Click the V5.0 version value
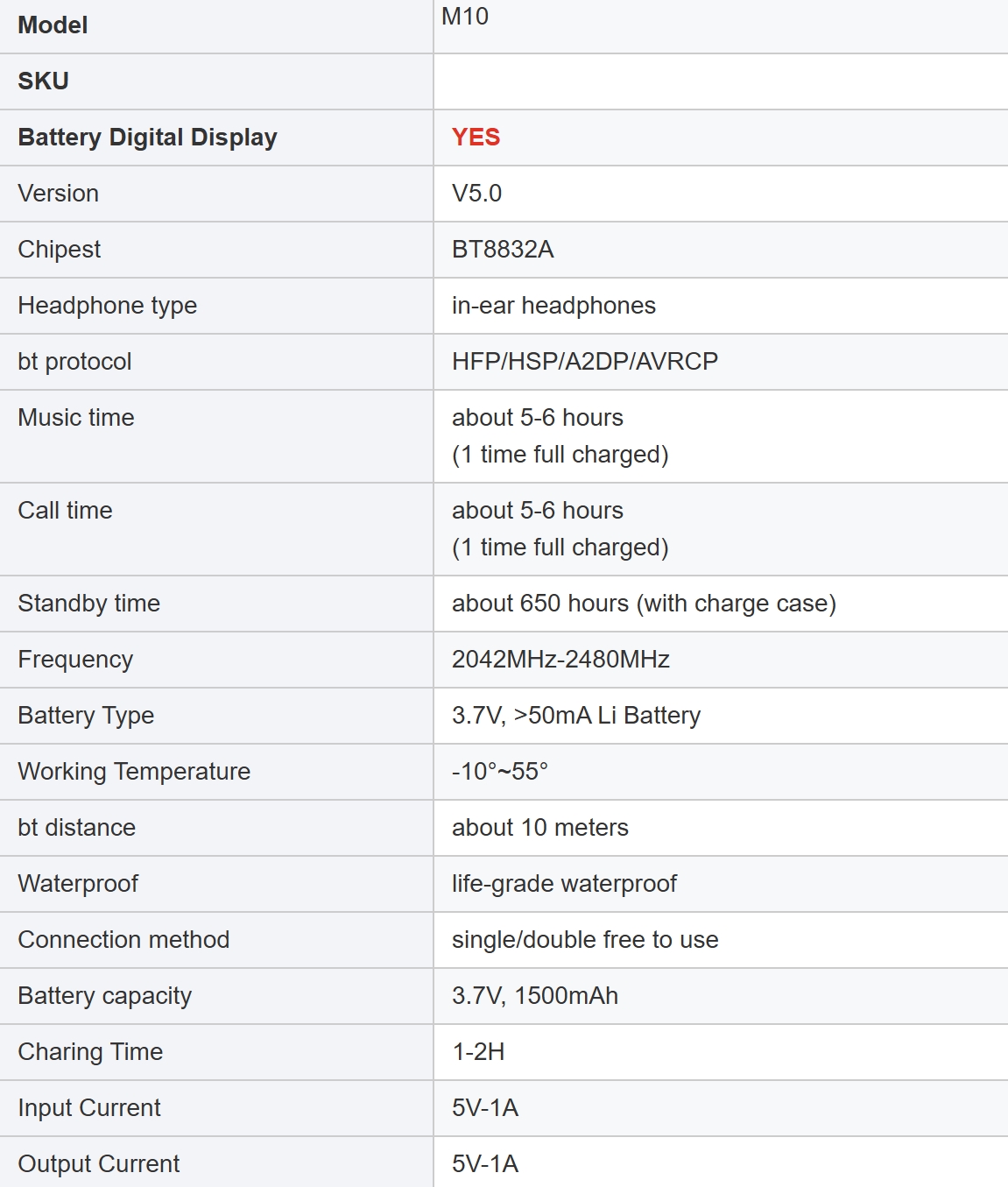 click(x=476, y=194)
